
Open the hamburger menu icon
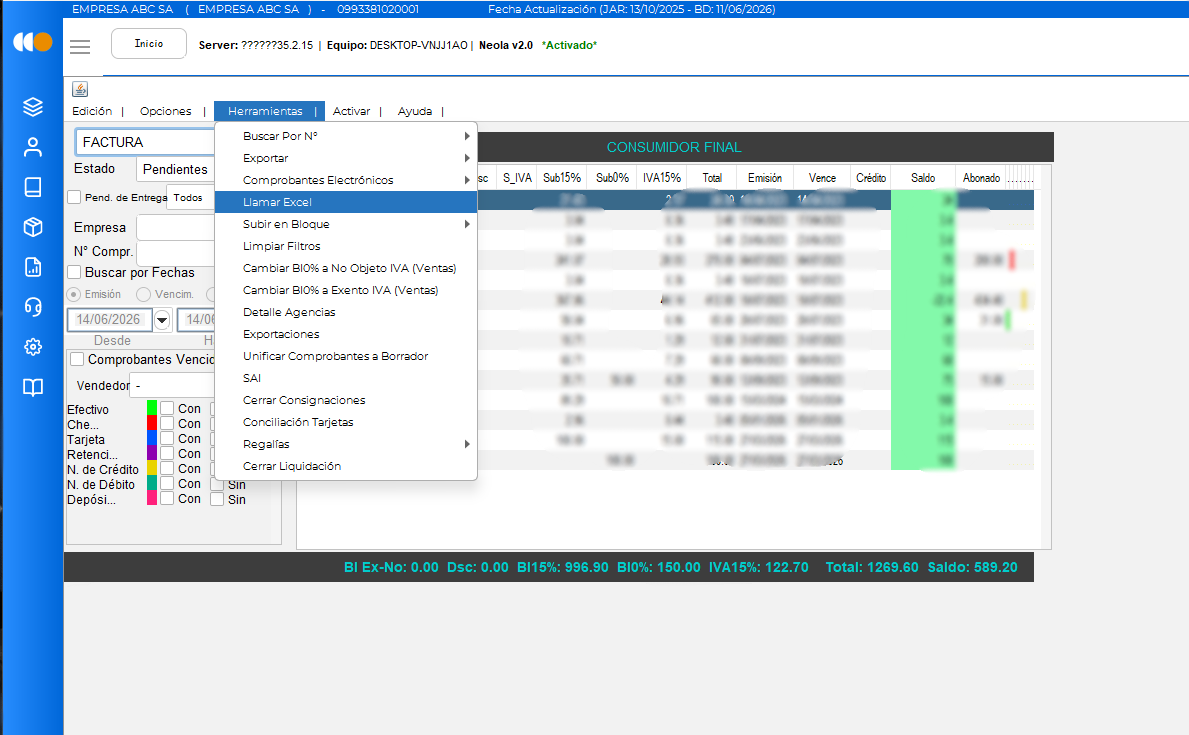[80, 46]
